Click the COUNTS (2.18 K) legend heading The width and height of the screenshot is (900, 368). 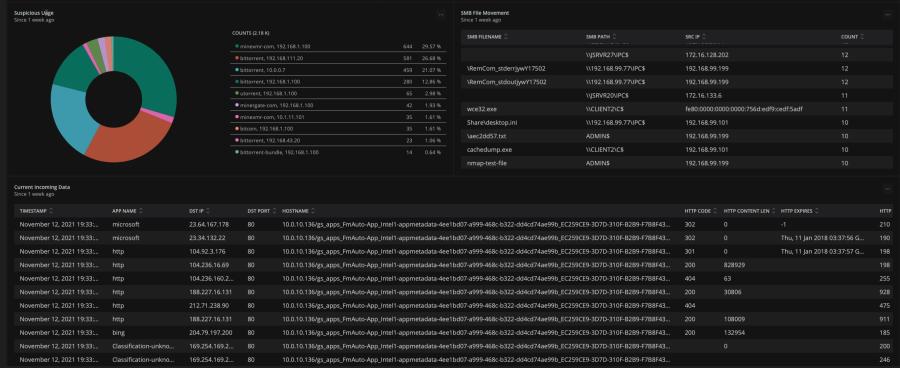click(251, 33)
